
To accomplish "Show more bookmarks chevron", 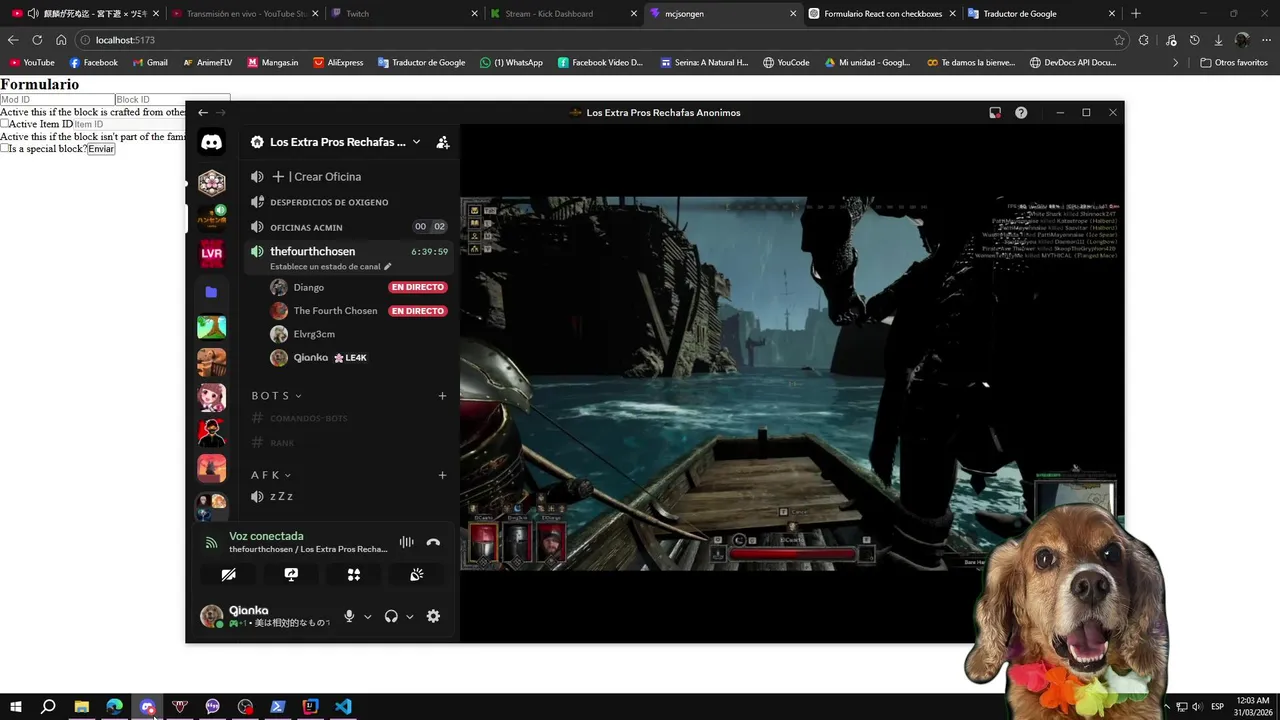I will [x=1176, y=62].
